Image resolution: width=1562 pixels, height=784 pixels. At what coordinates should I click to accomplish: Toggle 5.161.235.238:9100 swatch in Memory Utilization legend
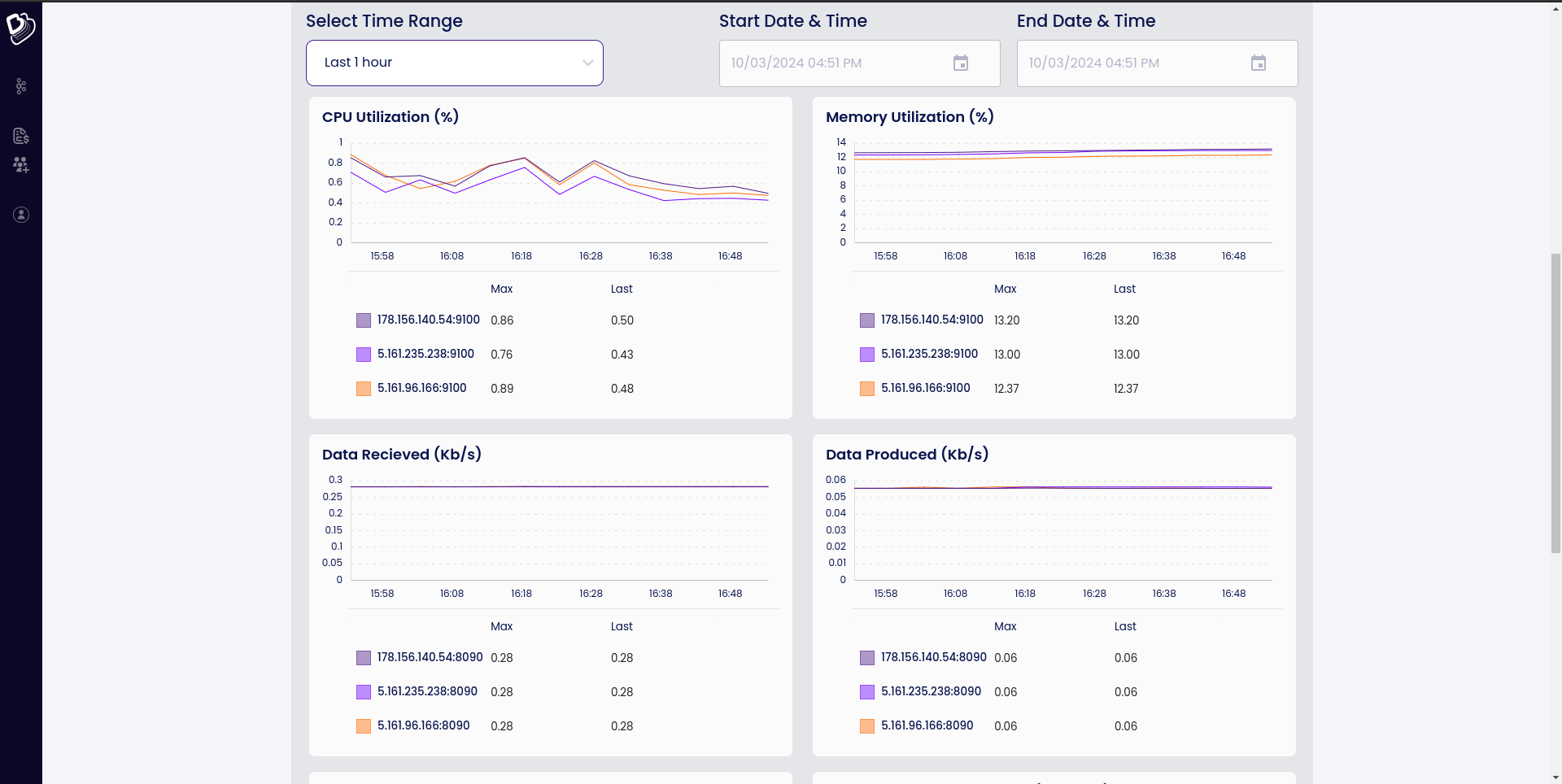867,355
